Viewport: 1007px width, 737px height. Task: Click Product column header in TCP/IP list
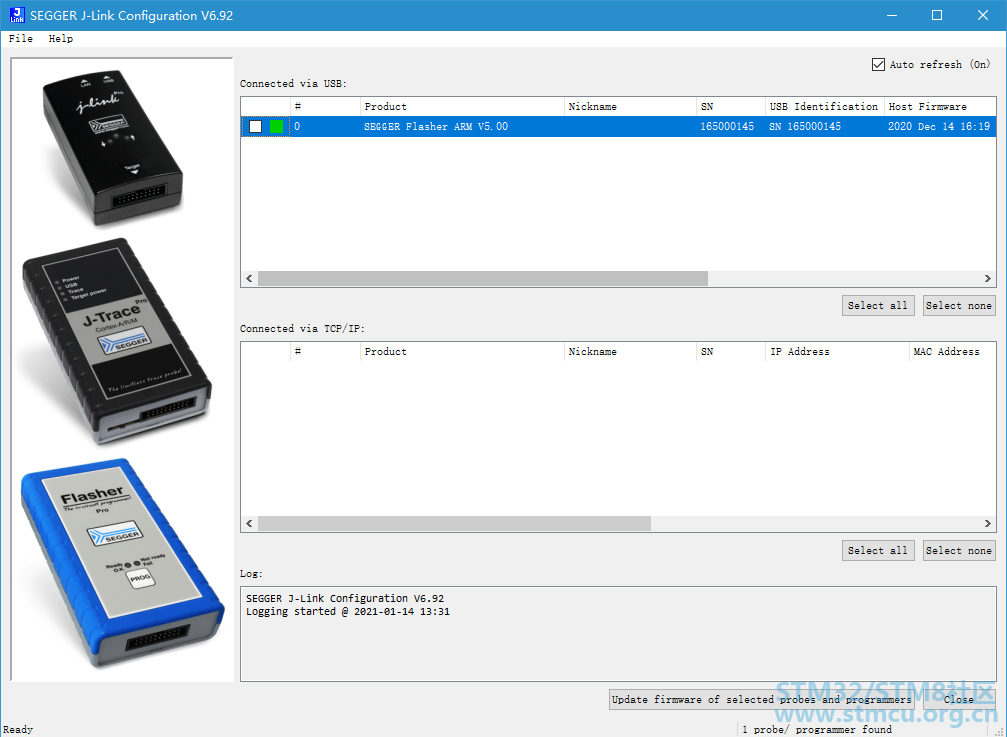[462, 352]
